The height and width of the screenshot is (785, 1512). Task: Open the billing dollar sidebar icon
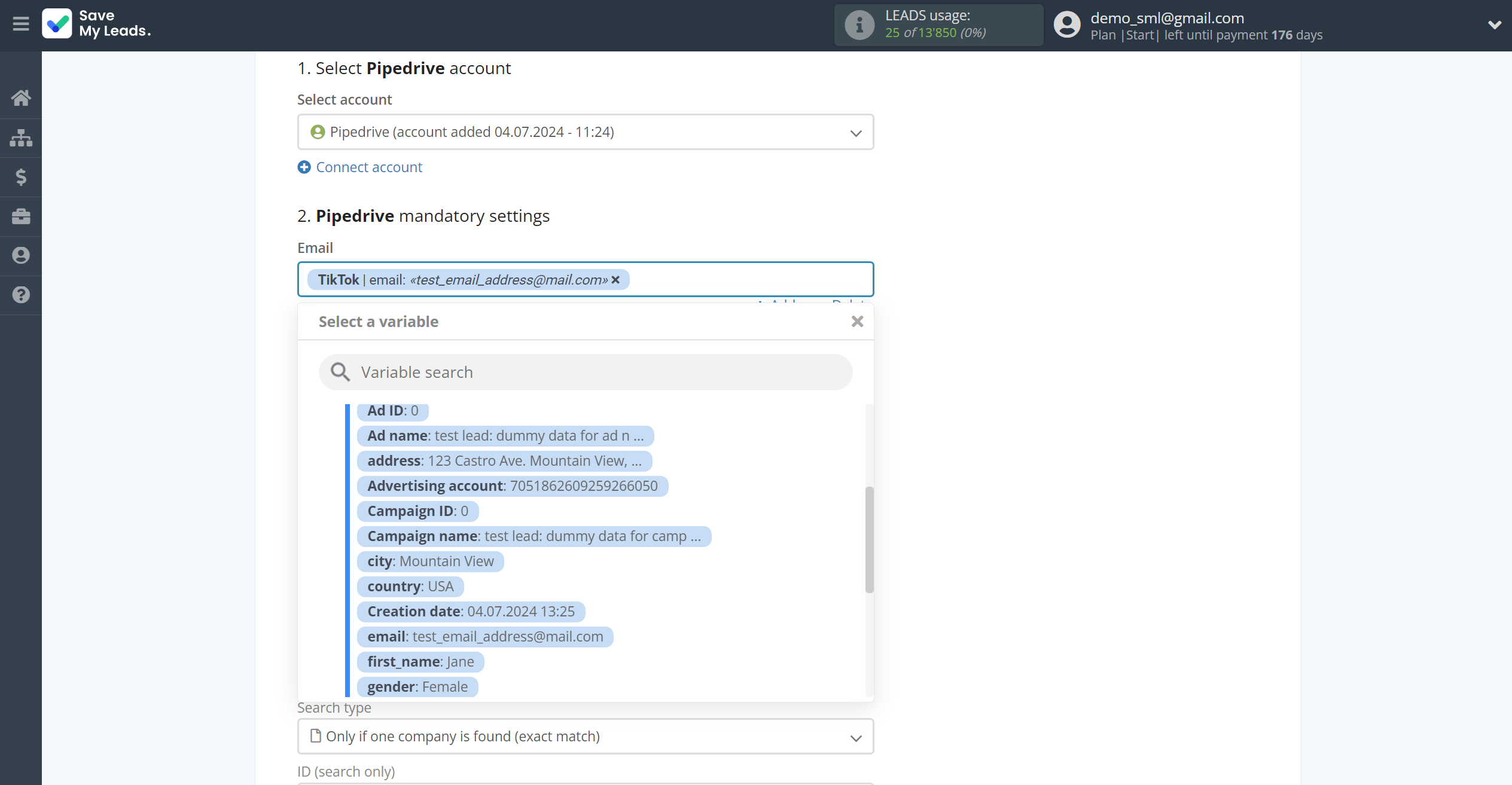(x=21, y=177)
